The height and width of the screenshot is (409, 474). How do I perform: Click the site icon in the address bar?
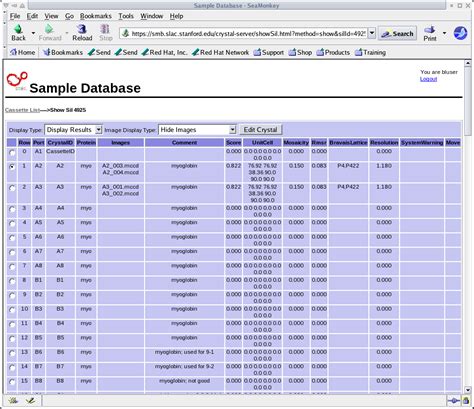coord(126,33)
